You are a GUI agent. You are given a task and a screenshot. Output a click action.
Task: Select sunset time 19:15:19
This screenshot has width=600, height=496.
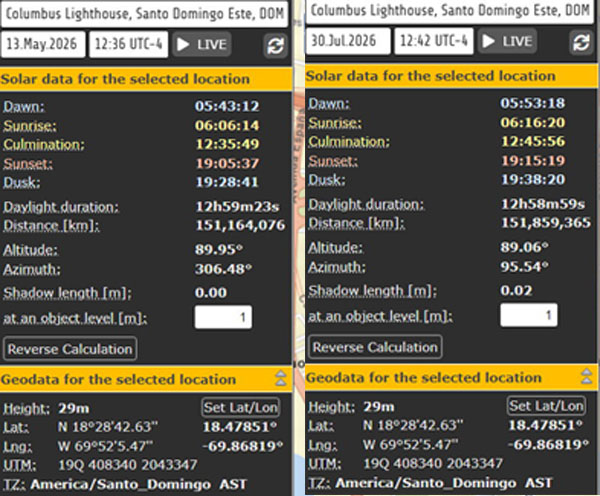[x=533, y=160]
